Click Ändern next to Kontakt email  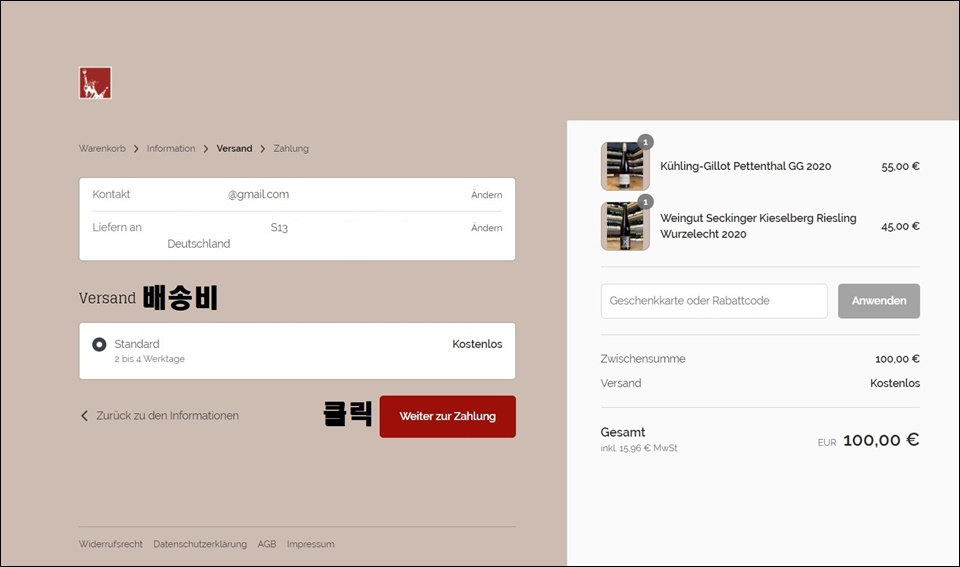coord(486,195)
